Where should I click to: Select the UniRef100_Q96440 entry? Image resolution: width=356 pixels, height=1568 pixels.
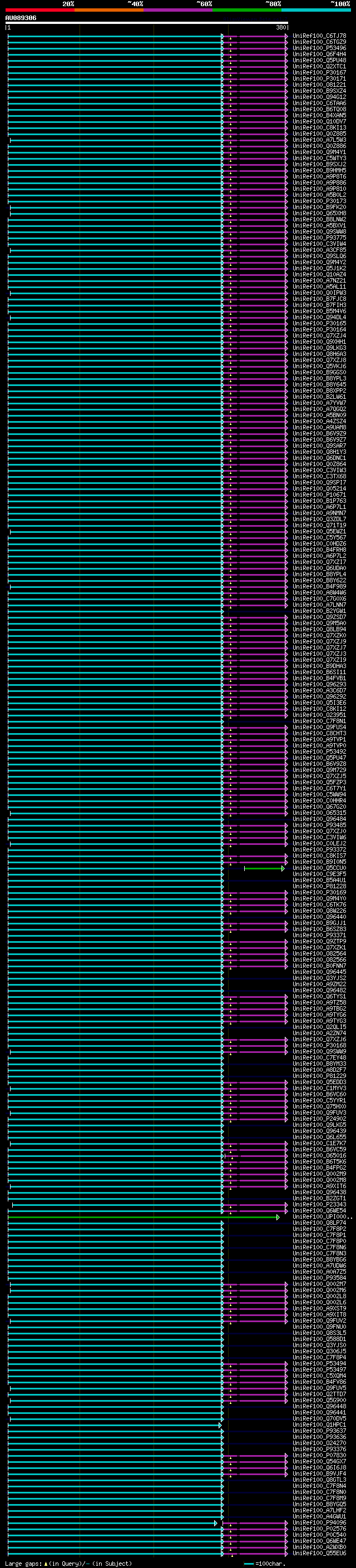[x=319, y=917]
